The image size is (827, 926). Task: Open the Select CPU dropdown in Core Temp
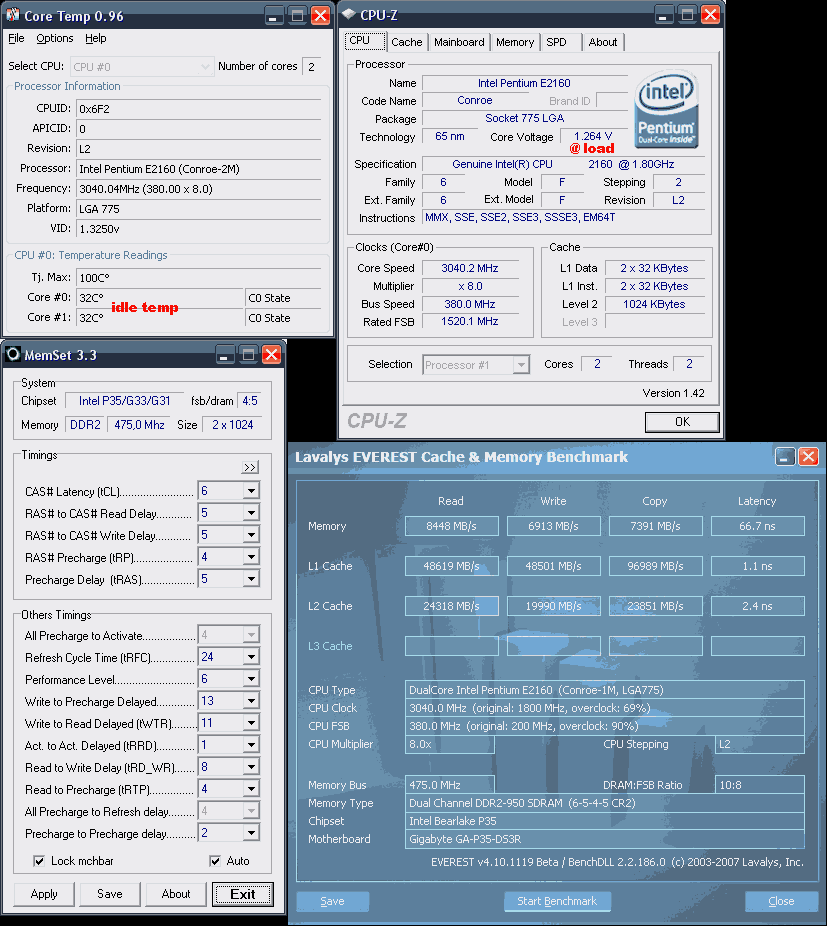click(x=141, y=67)
